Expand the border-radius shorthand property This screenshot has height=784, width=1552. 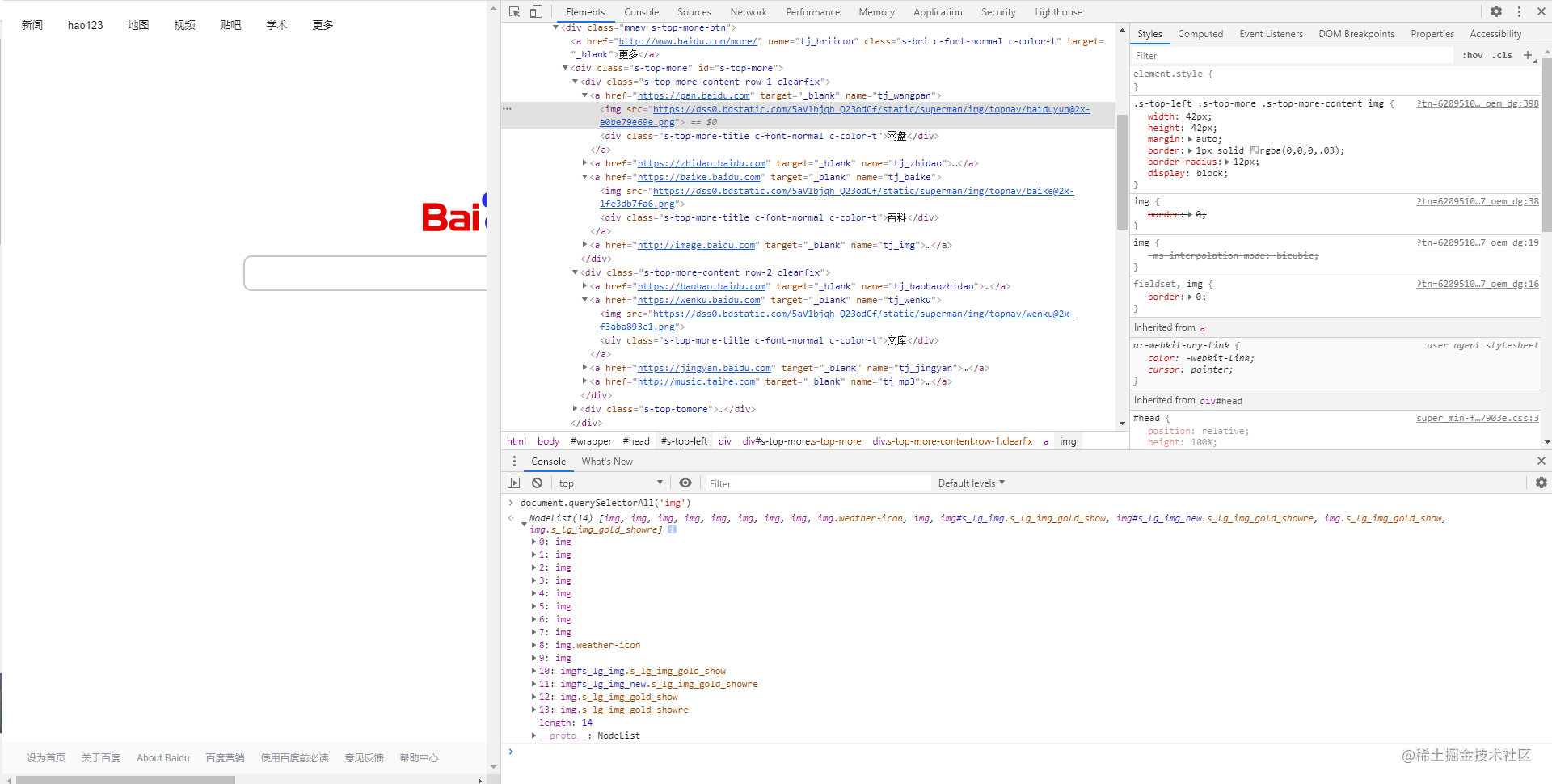coord(1227,162)
